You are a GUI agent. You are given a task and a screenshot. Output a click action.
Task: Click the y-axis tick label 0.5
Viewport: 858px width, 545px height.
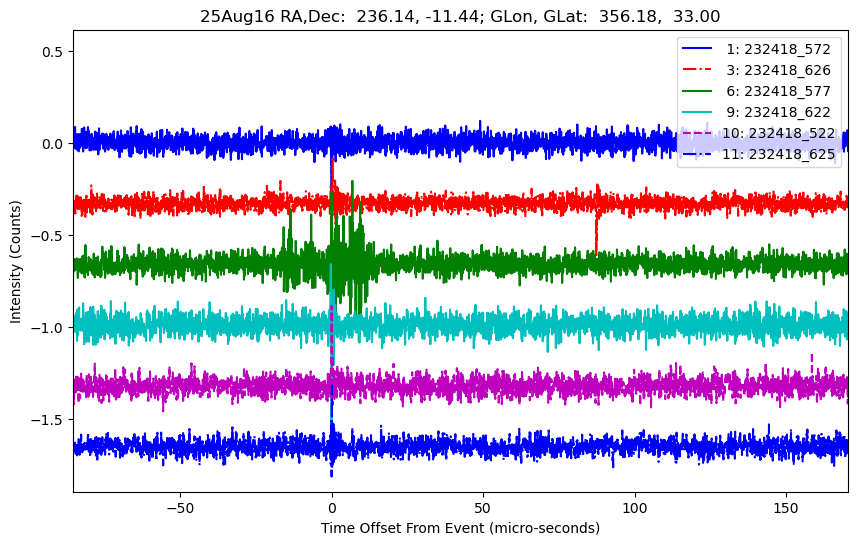[x=53, y=52]
